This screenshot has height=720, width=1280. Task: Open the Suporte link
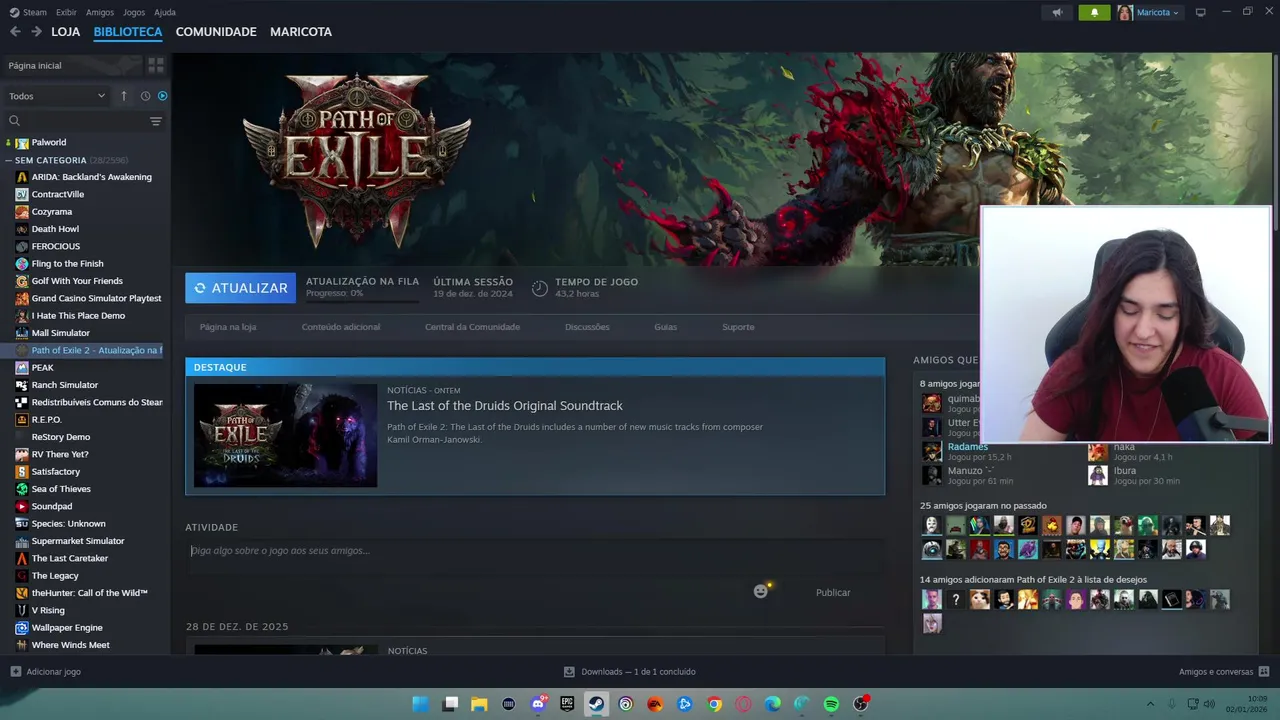[x=738, y=327]
